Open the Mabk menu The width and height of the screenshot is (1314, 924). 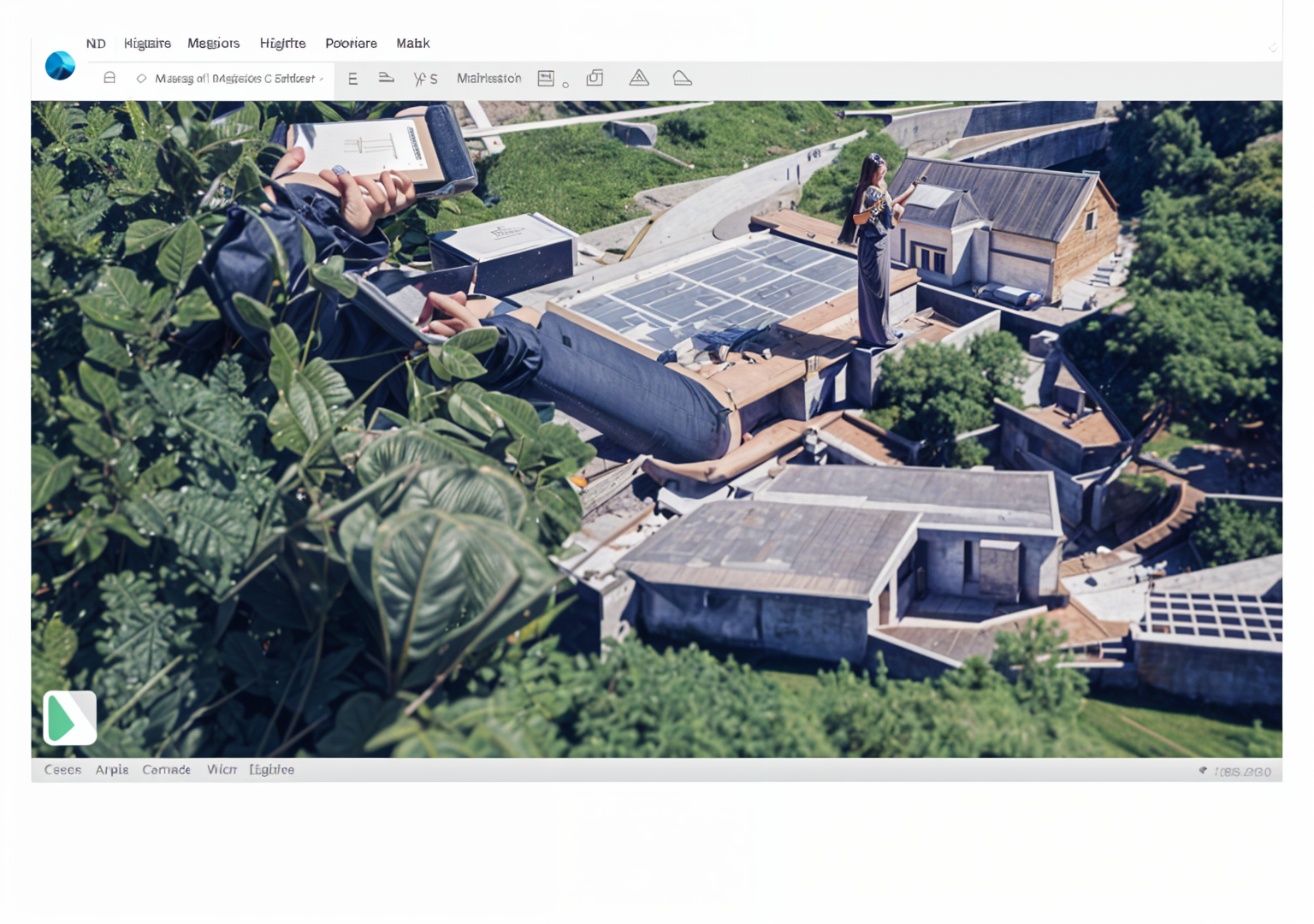click(x=412, y=44)
